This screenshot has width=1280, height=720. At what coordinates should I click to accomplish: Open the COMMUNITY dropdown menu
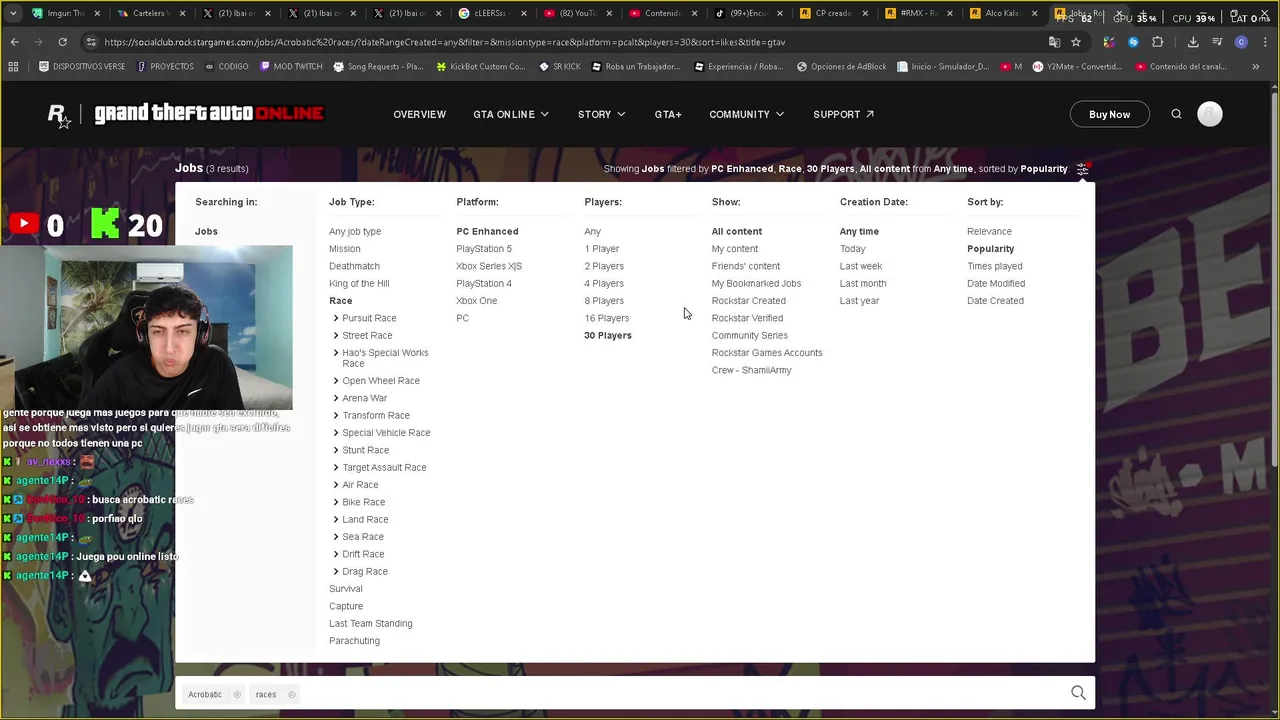click(x=746, y=114)
